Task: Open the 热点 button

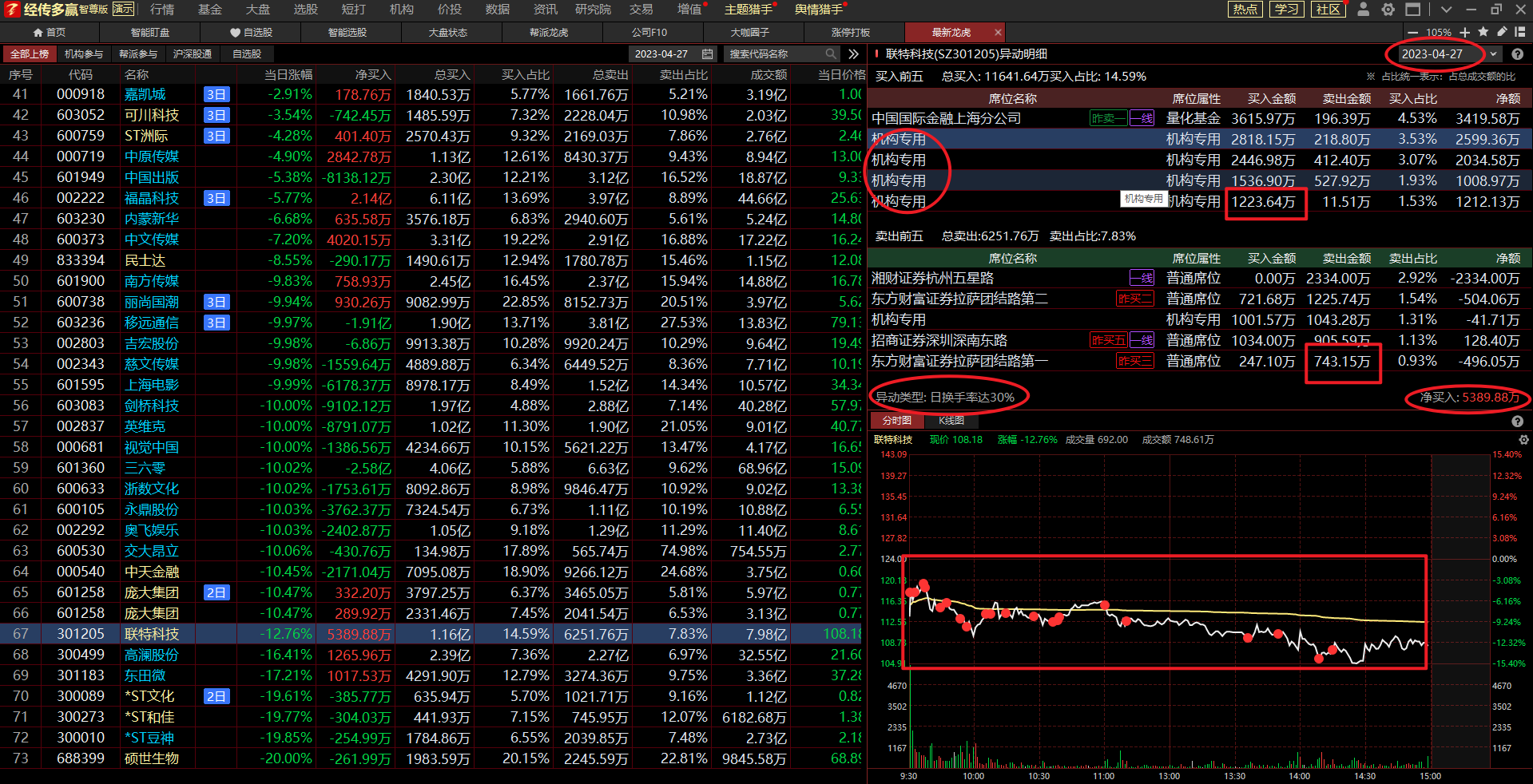Action: click(1245, 10)
